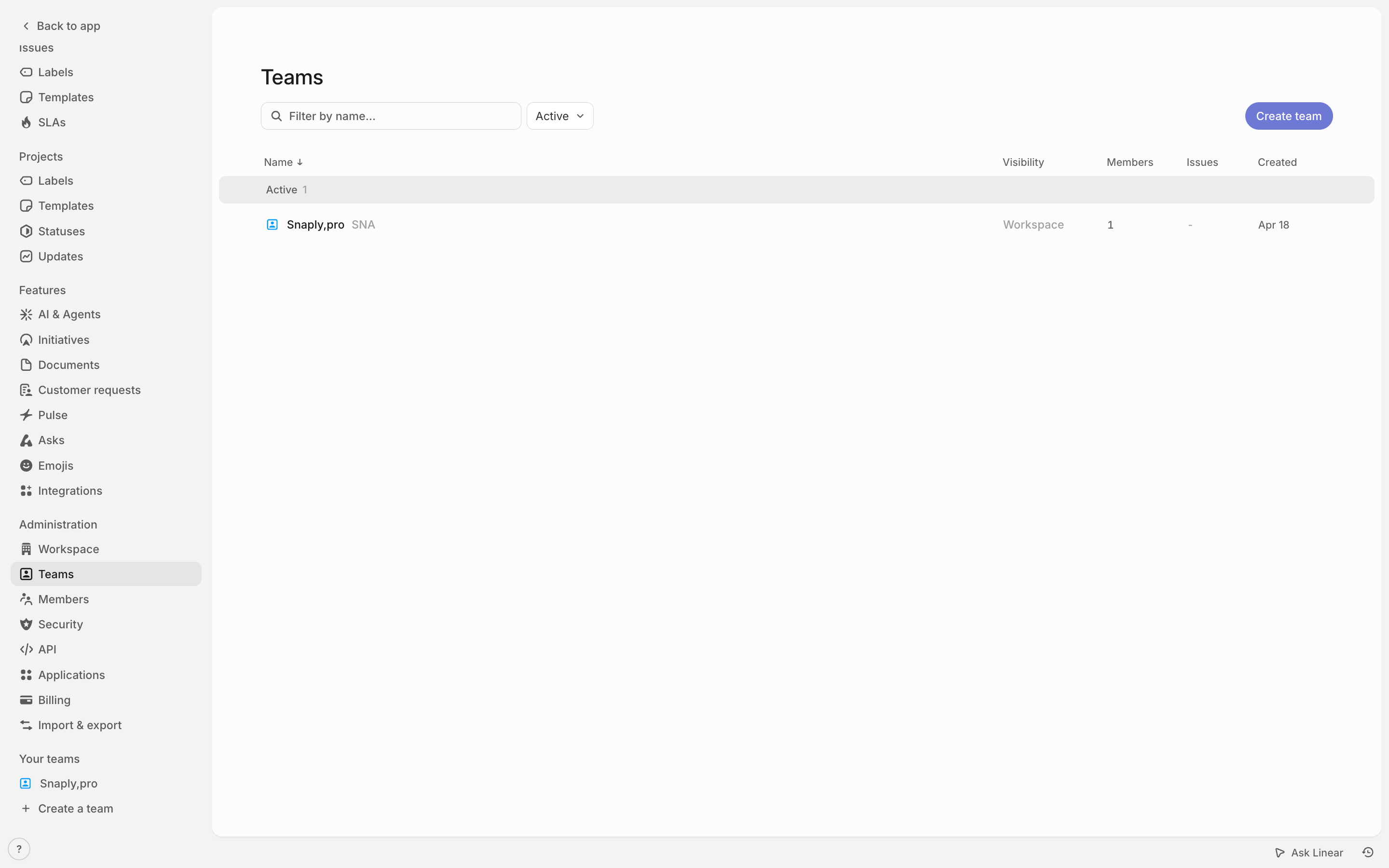Click the Members people icon
The height and width of the screenshot is (868, 1389).
(x=26, y=599)
